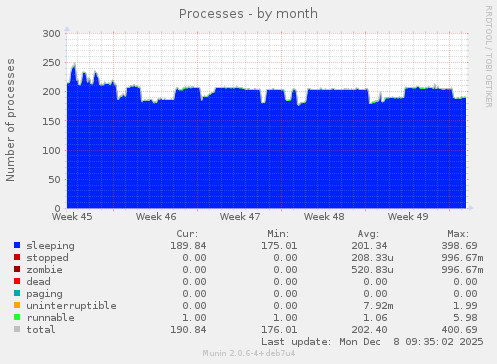This screenshot has height=364, width=497.
Task: Click the 'Cur:' column header
Action: pos(187,234)
